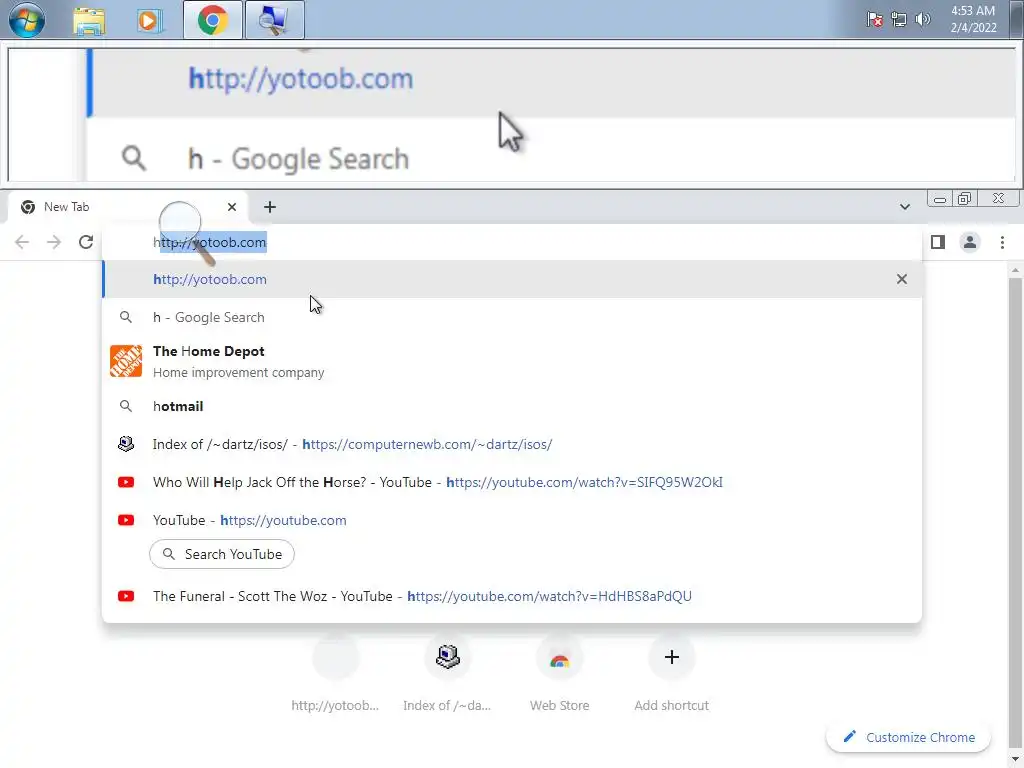Go back with the back arrow
Screen dimensions: 1024x768
(22, 242)
